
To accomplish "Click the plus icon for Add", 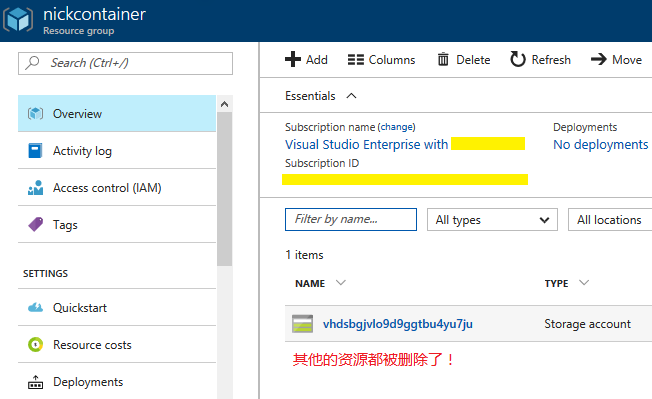I will tap(293, 59).
